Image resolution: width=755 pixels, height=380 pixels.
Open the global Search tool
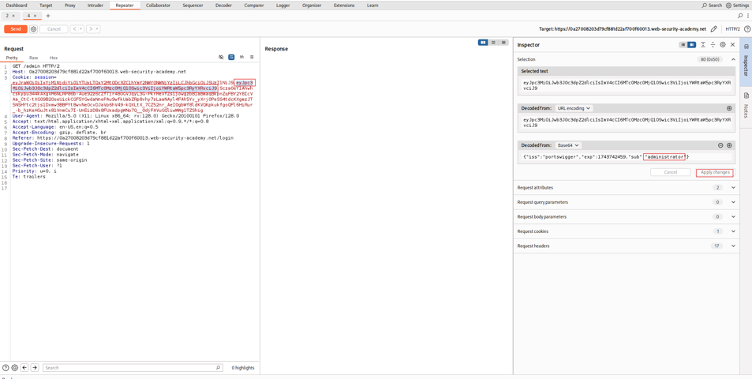pyautogui.click(x=712, y=5)
